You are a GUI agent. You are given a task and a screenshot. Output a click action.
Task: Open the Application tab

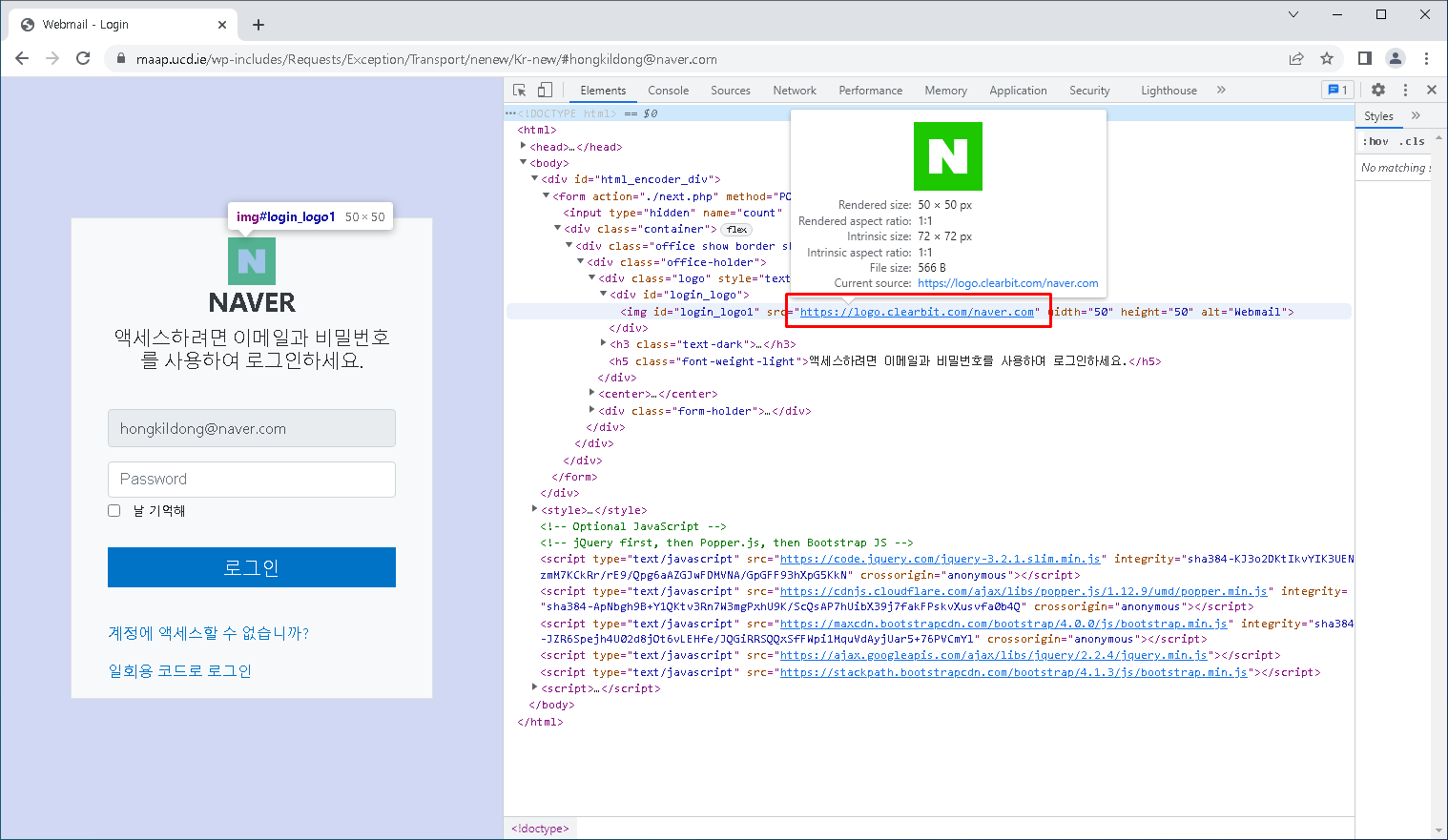tap(1018, 91)
